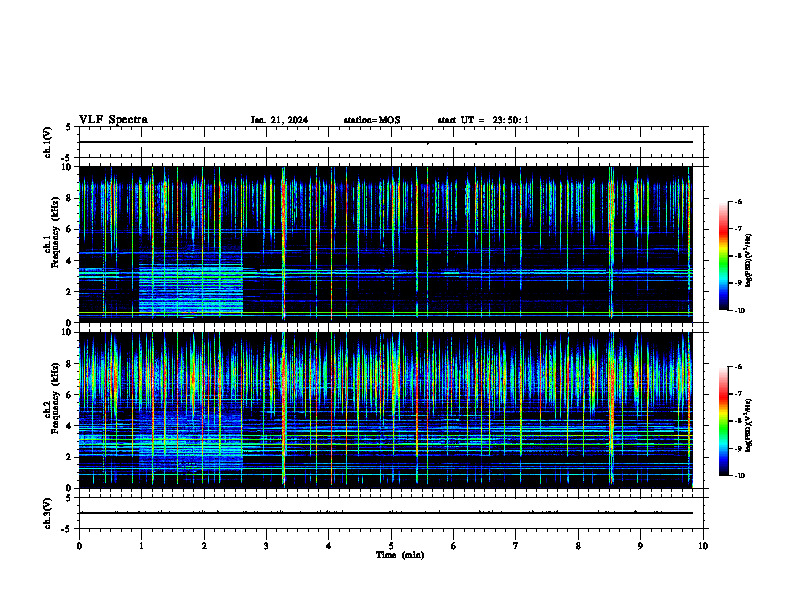The image size is (792, 612).
Task: Click the "start UT = 23:50: 1" text
Action: click(x=483, y=120)
